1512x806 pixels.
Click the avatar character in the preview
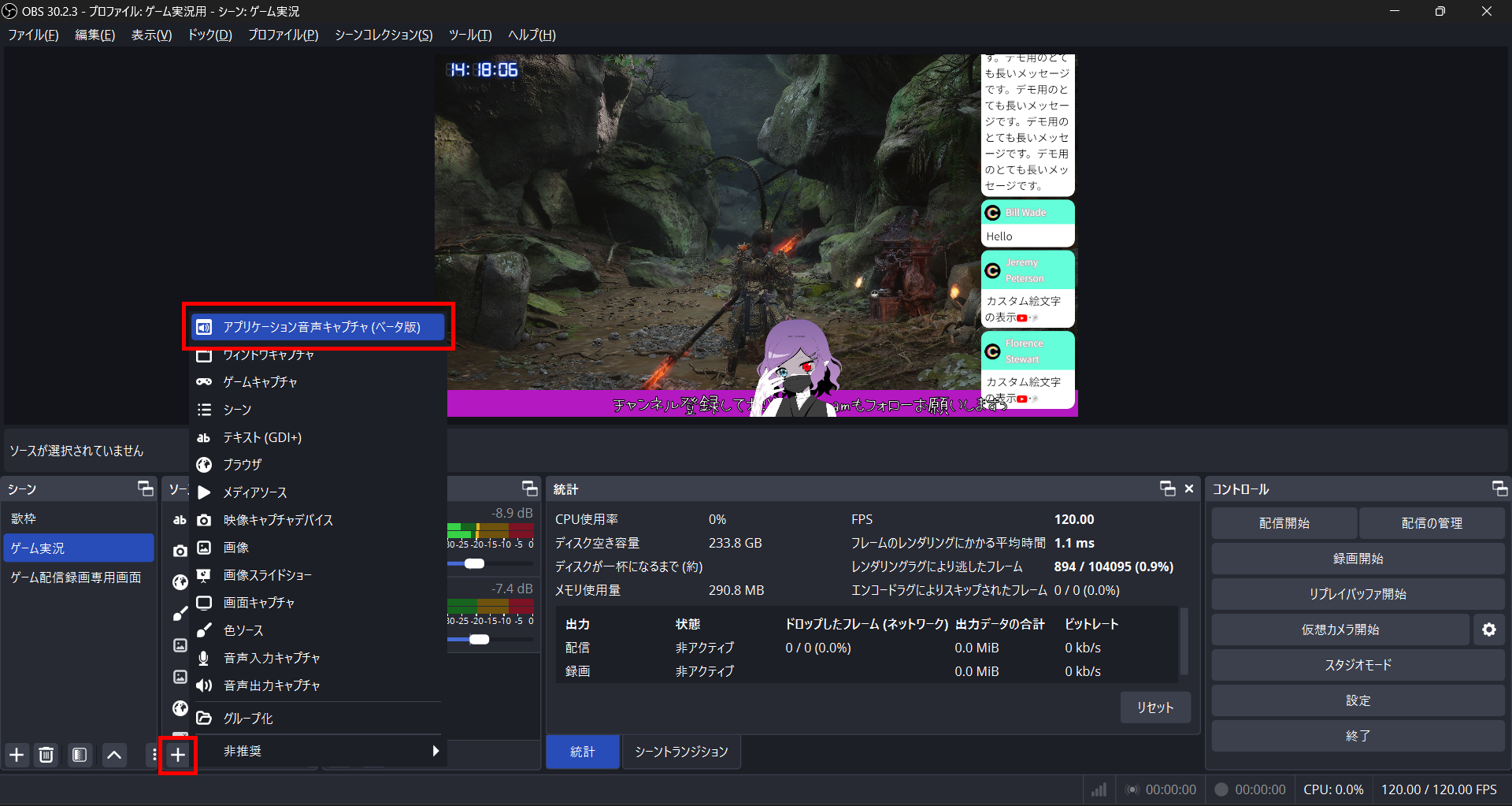pyautogui.click(x=797, y=369)
